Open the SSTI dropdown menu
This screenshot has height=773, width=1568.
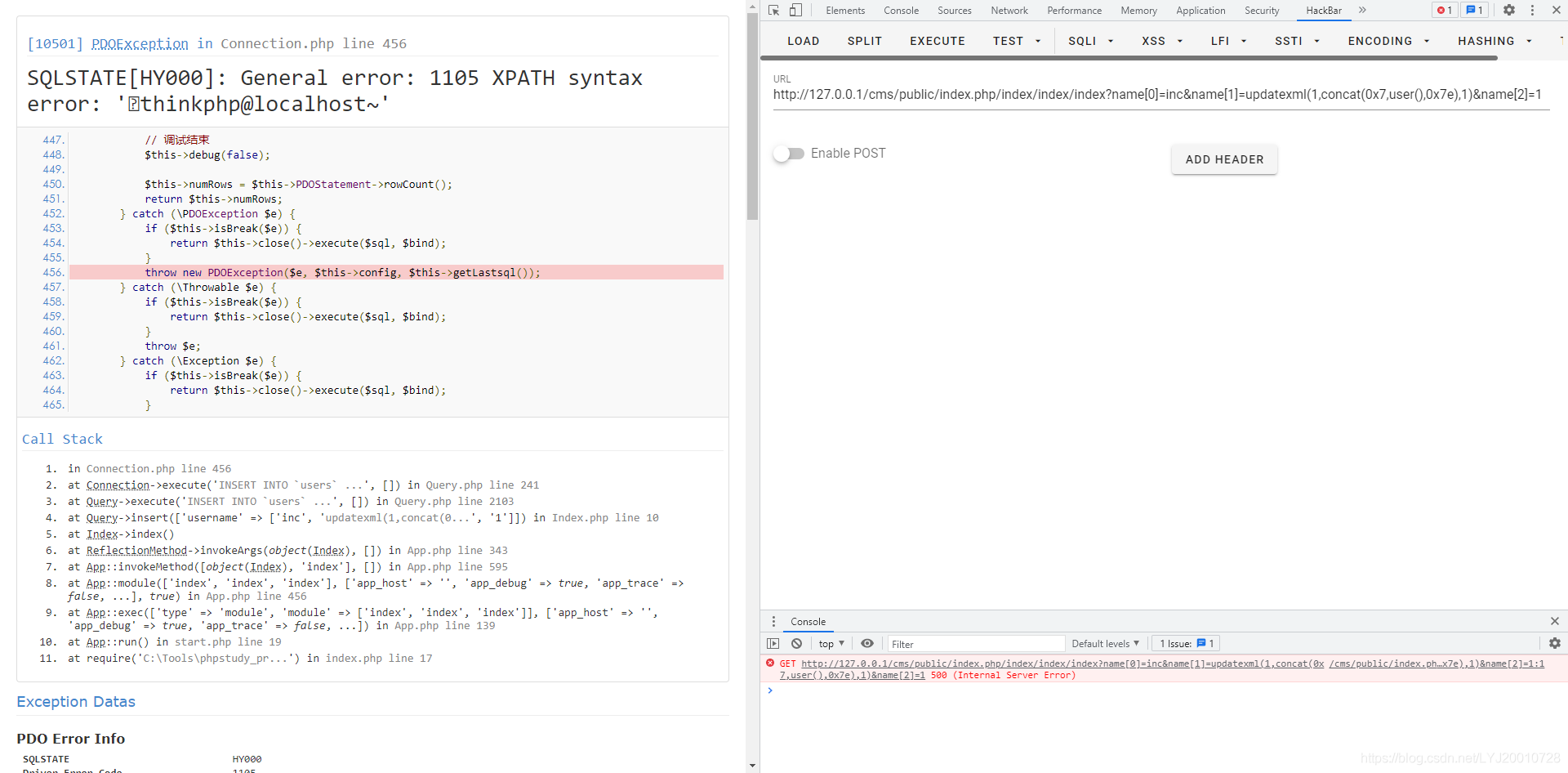(x=1297, y=41)
